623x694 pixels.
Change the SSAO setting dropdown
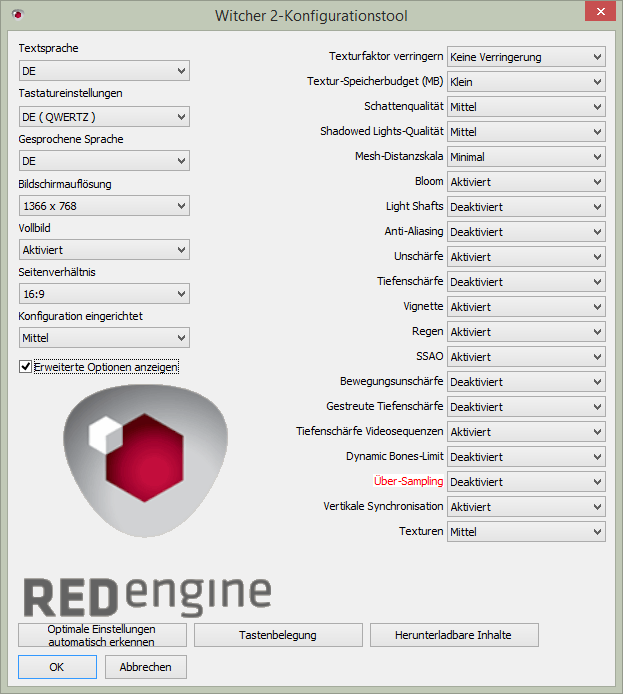526,357
